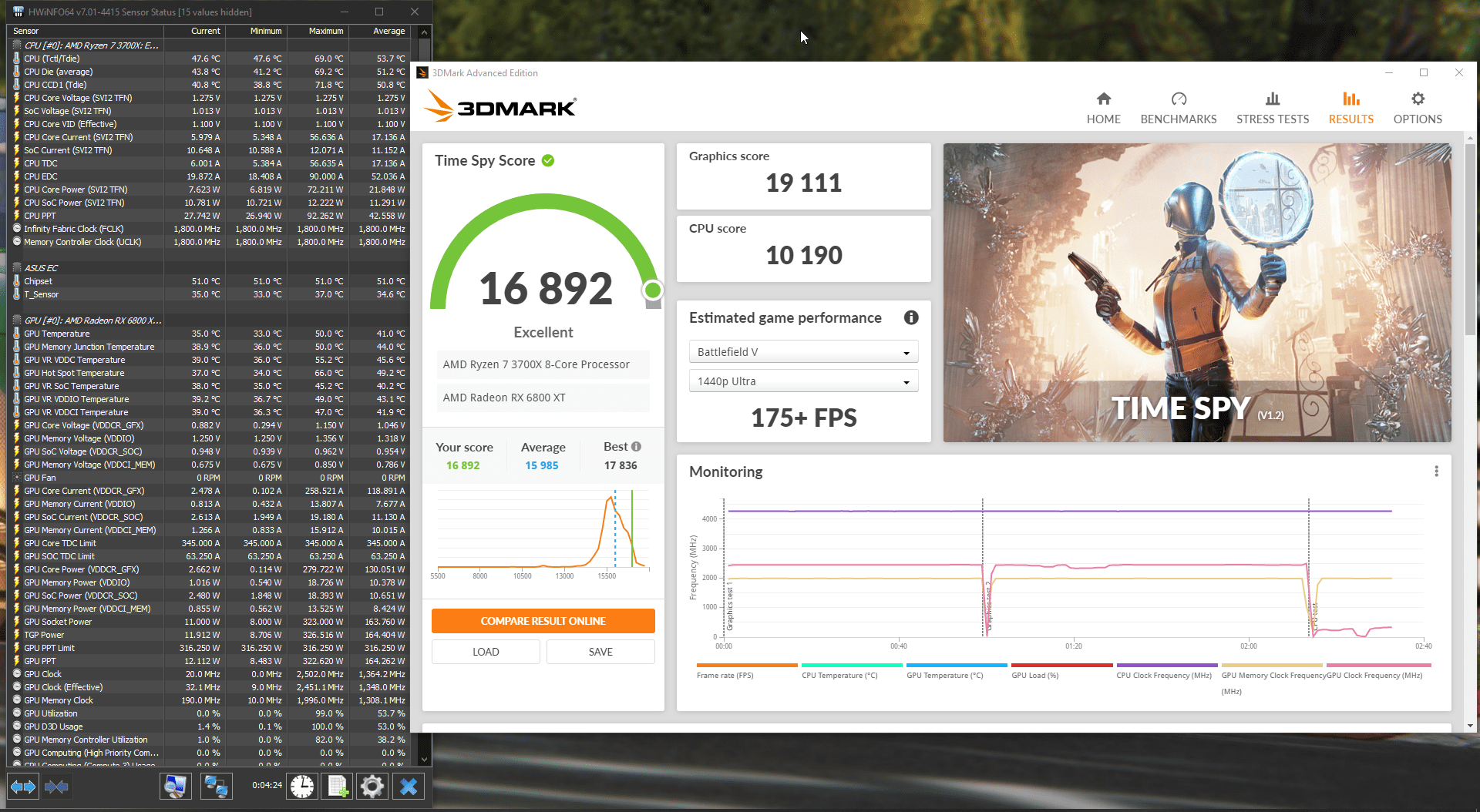Select the GPU Fan sensor row

(x=208, y=478)
